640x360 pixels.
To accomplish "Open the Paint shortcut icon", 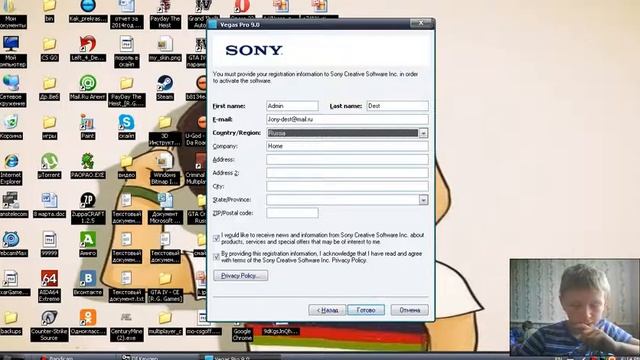I will pyautogui.click(x=87, y=122).
